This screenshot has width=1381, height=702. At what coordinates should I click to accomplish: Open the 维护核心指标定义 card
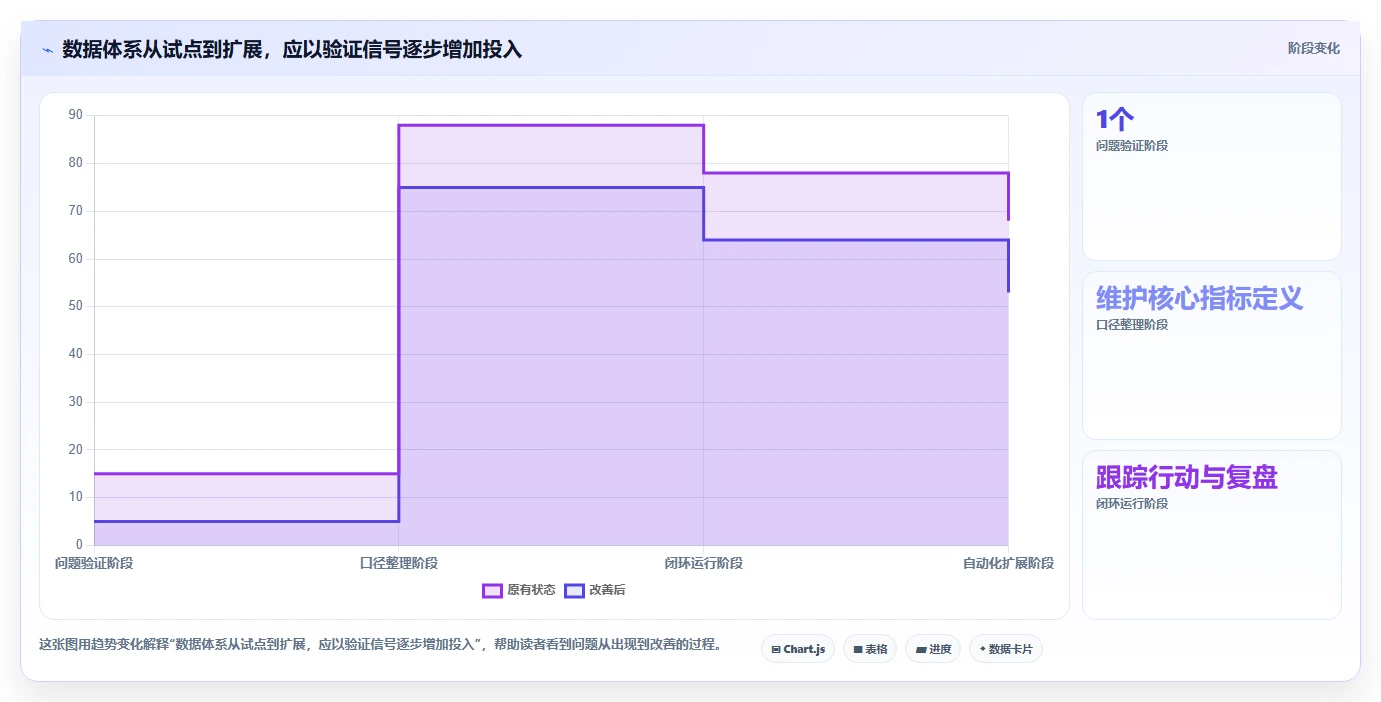(x=1211, y=355)
